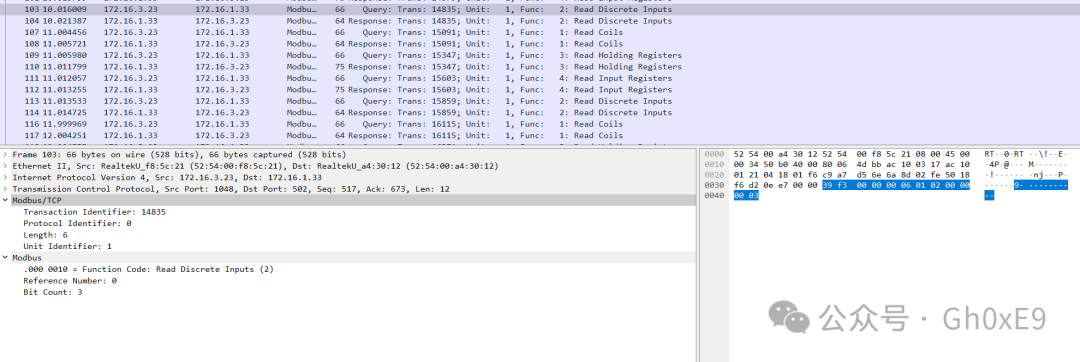Collapse the Modbus/TCP section arrow
Screen dimensions: 1080x362
[6, 200]
